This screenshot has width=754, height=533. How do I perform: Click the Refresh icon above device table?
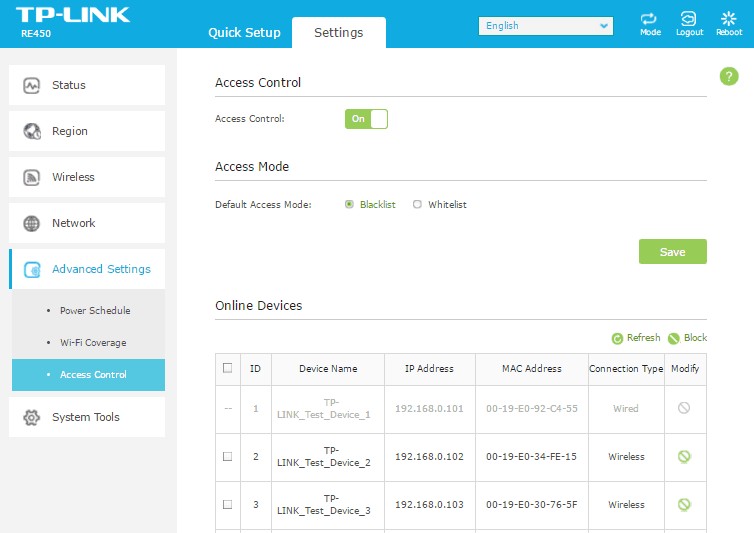click(618, 339)
